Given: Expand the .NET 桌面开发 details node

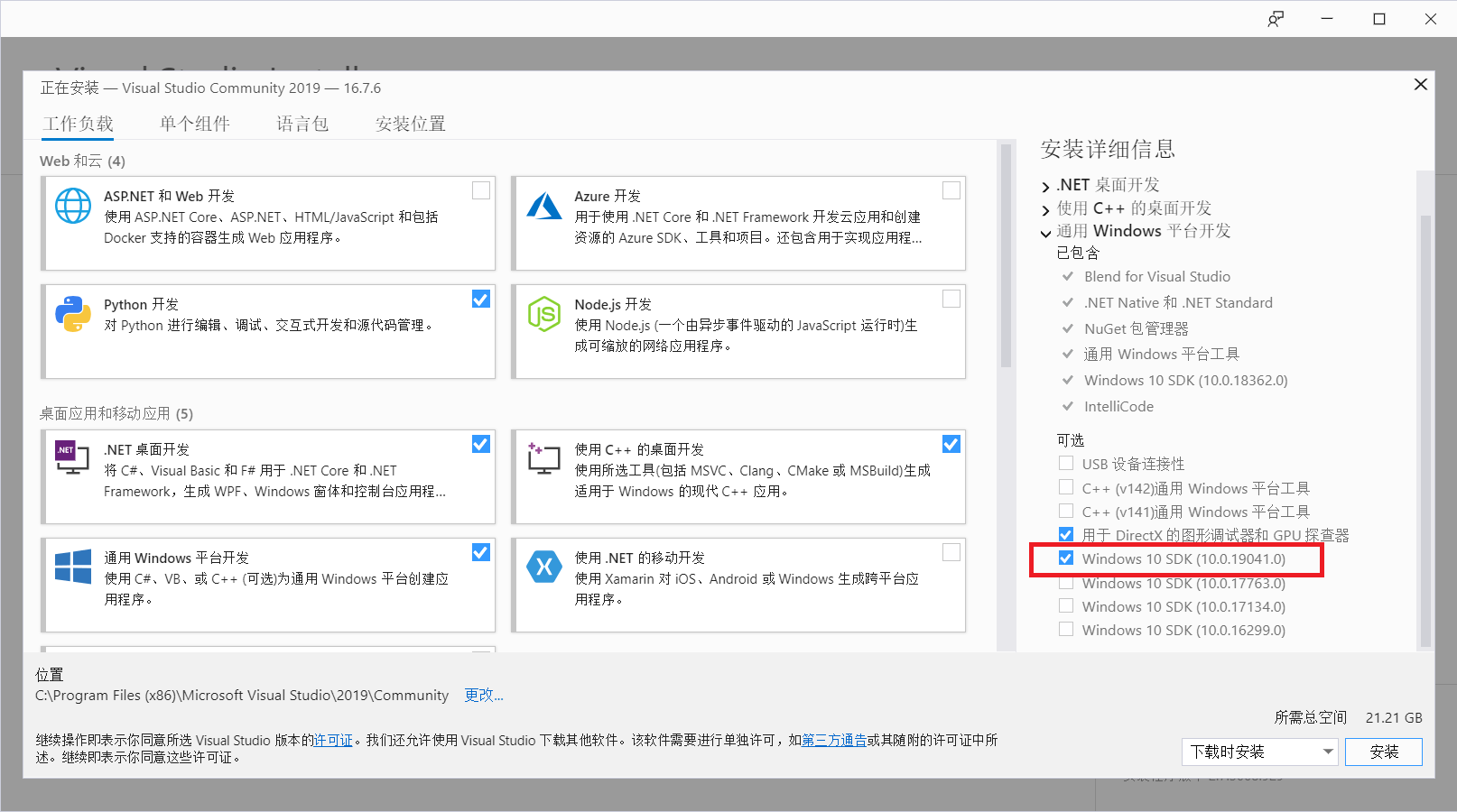Looking at the screenshot, I should pyautogui.click(x=1046, y=187).
